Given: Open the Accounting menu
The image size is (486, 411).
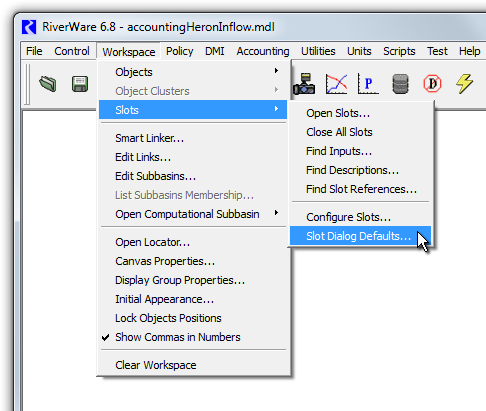Looking at the screenshot, I should coord(263,51).
